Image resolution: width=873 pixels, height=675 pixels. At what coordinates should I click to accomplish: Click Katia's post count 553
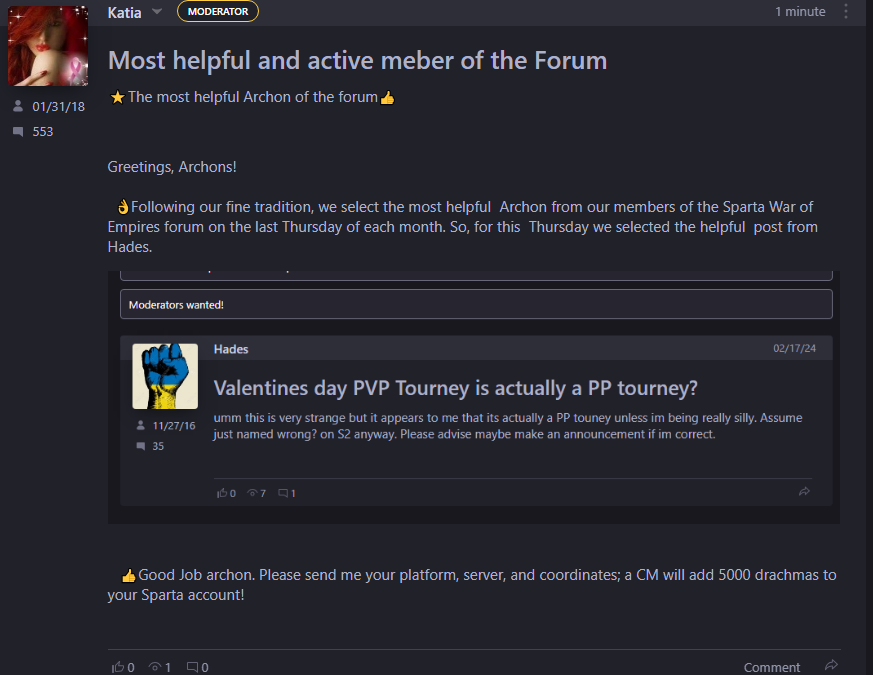[x=43, y=131]
